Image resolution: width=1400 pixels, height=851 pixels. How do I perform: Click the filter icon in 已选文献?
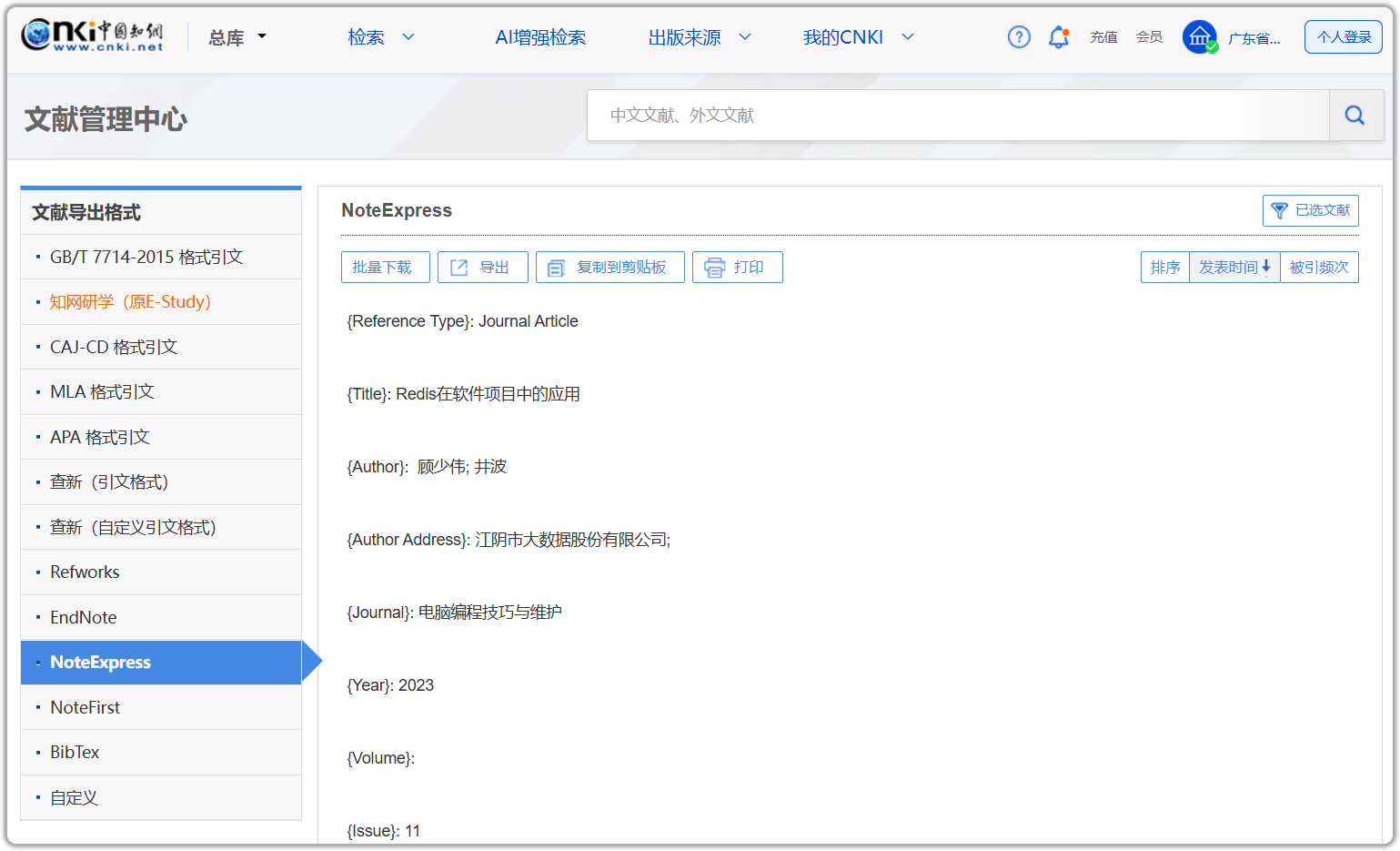[x=1279, y=210]
